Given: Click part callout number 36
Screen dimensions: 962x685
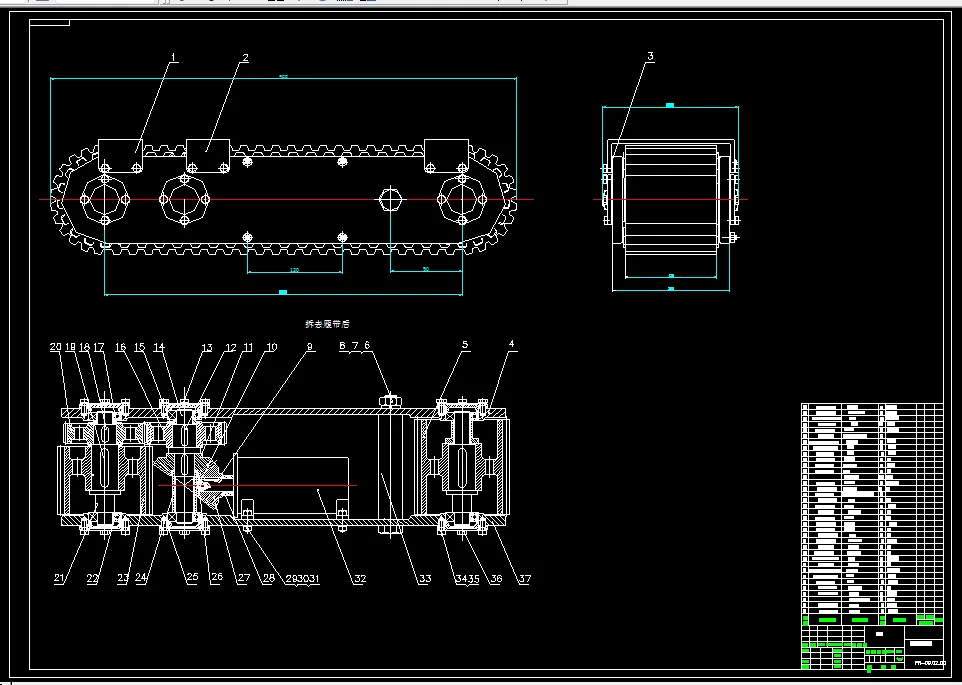Looking at the screenshot, I should 496,578.
